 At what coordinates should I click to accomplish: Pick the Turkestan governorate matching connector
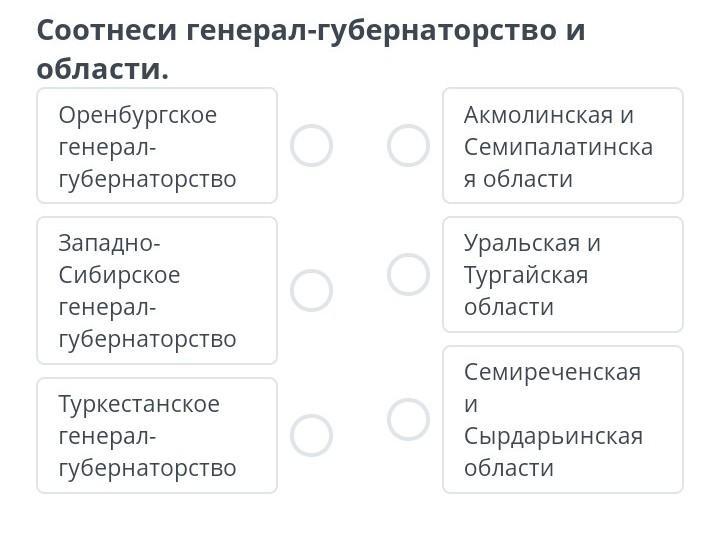[311, 435]
